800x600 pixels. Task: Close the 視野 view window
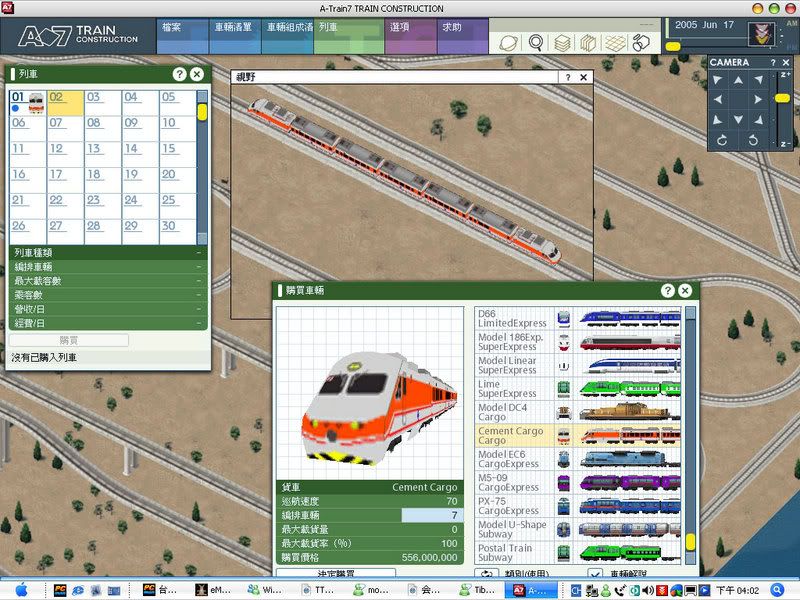[x=584, y=77]
